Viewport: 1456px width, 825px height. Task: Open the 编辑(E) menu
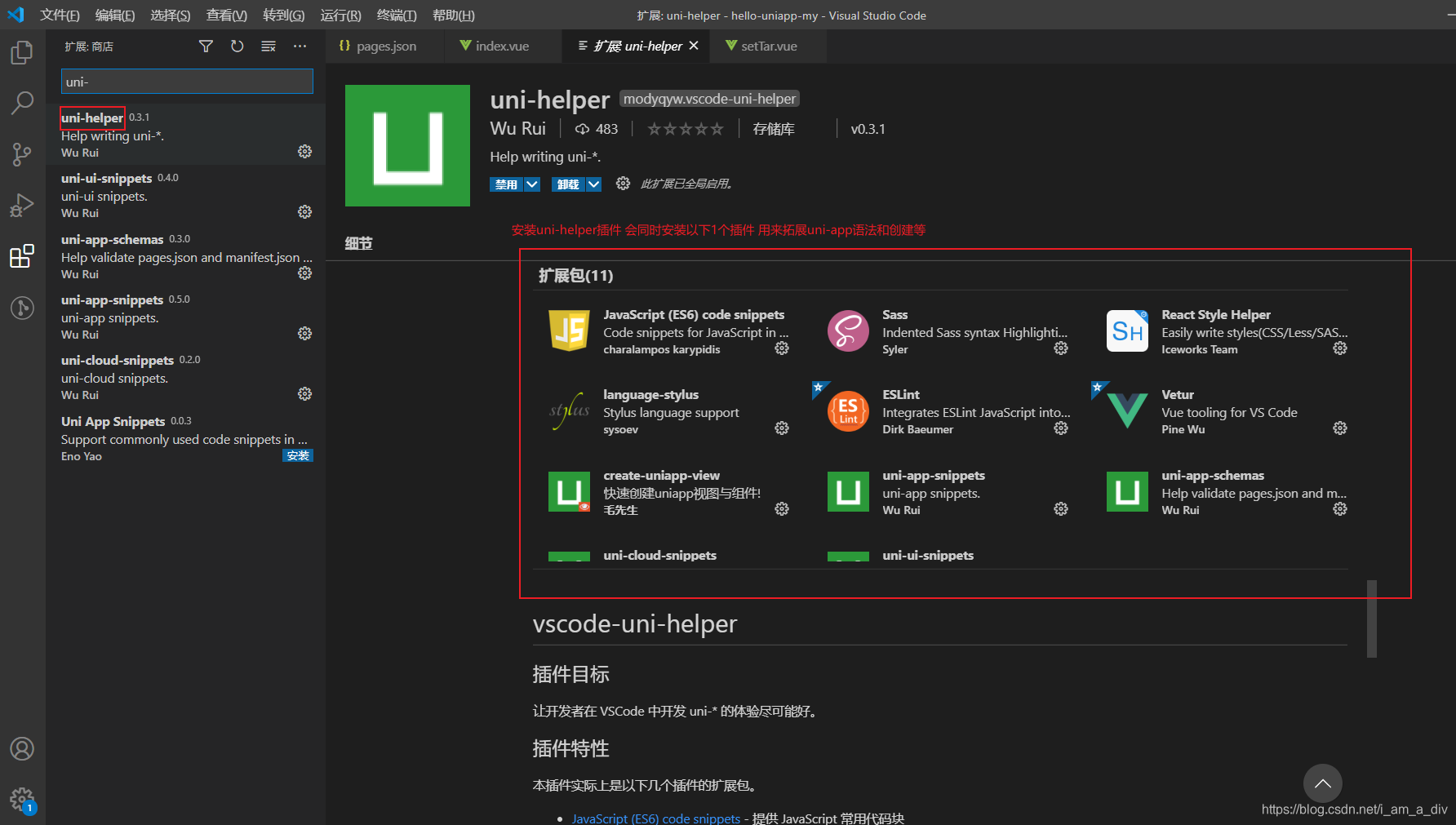pos(115,16)
